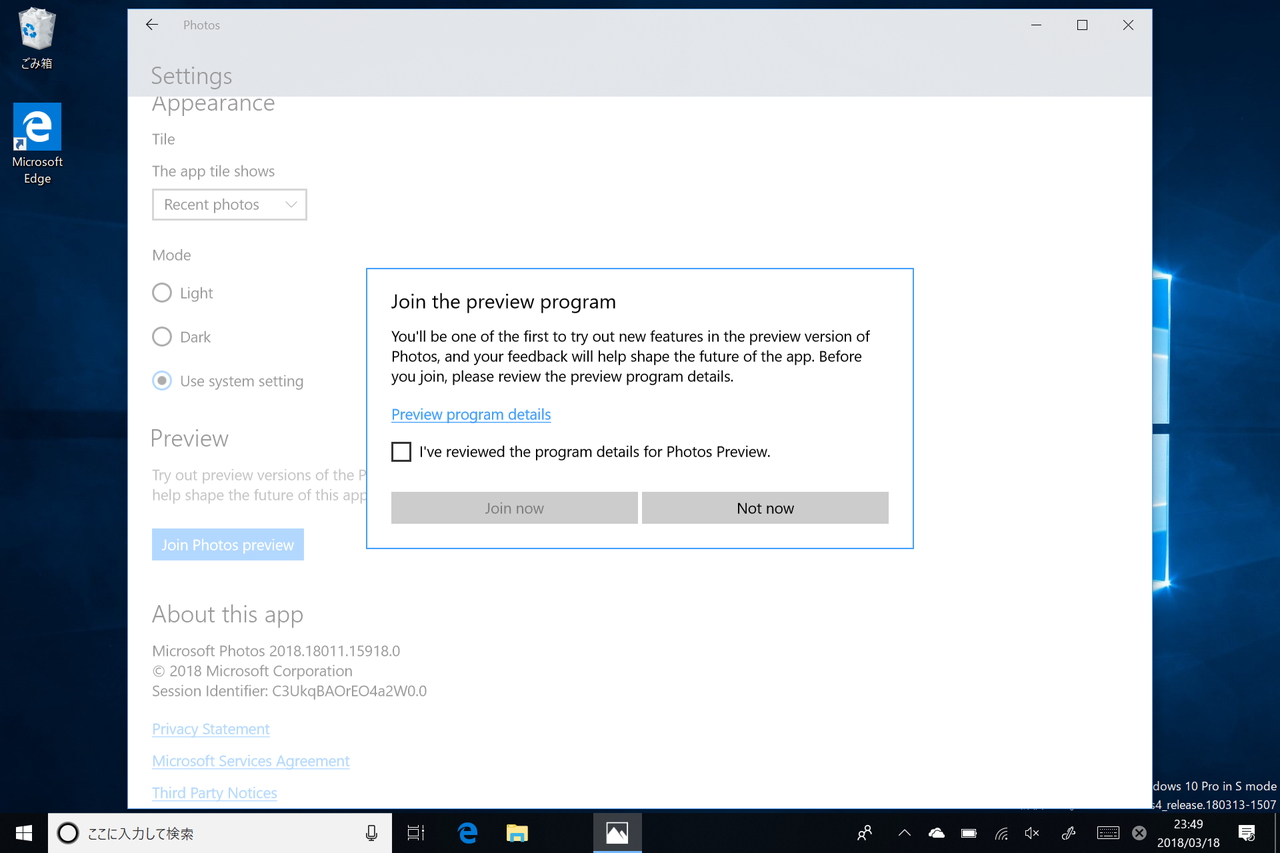Open the Recycle Bin desktop icon
Image resolution: width=1280 pixels, height=853 pixels.
click(37, 39)
